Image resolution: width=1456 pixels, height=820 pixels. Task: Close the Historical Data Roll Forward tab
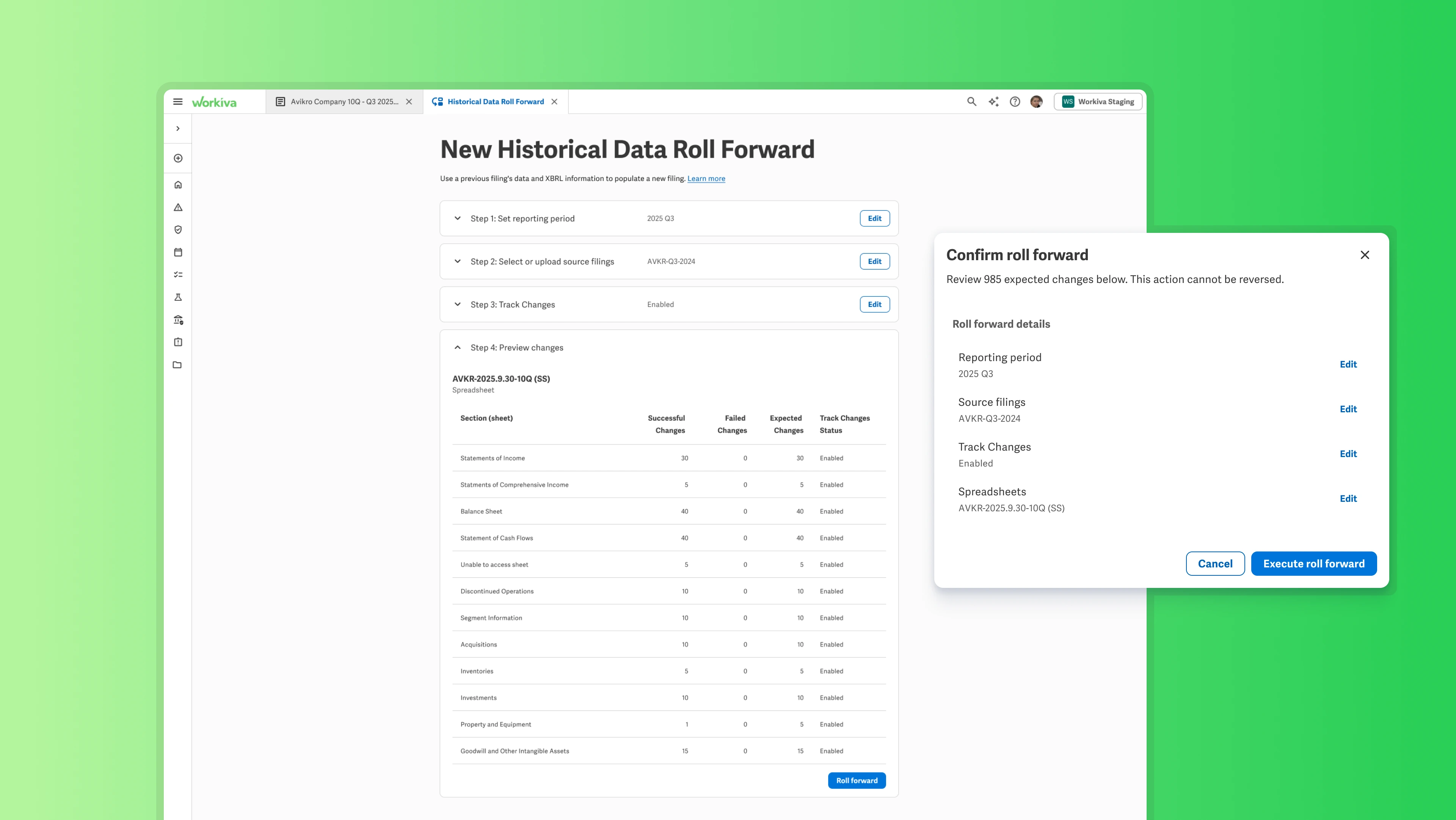[x=554, y=102]
